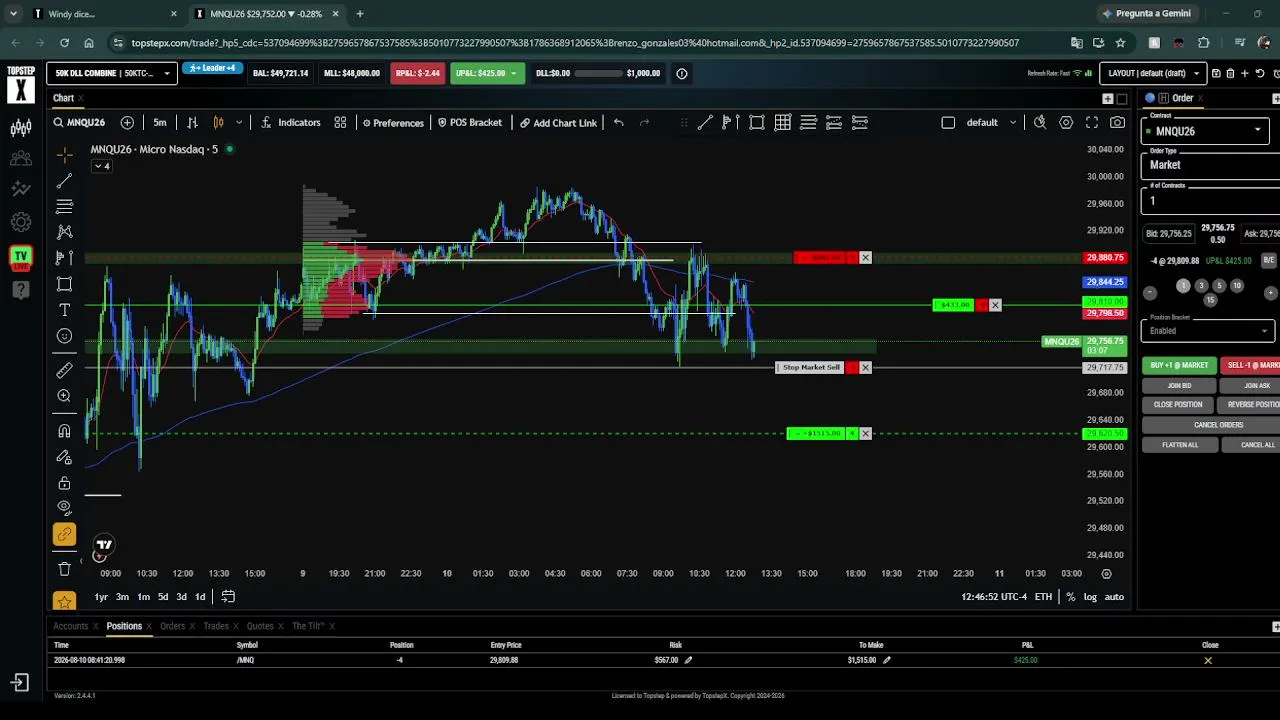Select the Text annotation tool
Screen dimensions: 1280x720
coord(64,310)
